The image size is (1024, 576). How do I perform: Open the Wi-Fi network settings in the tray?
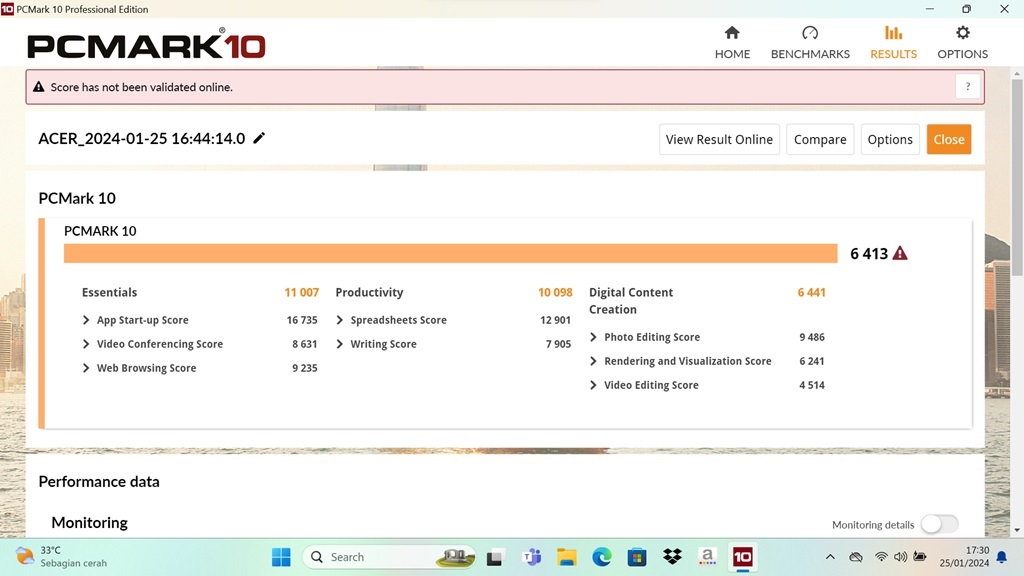click(881, 557)
